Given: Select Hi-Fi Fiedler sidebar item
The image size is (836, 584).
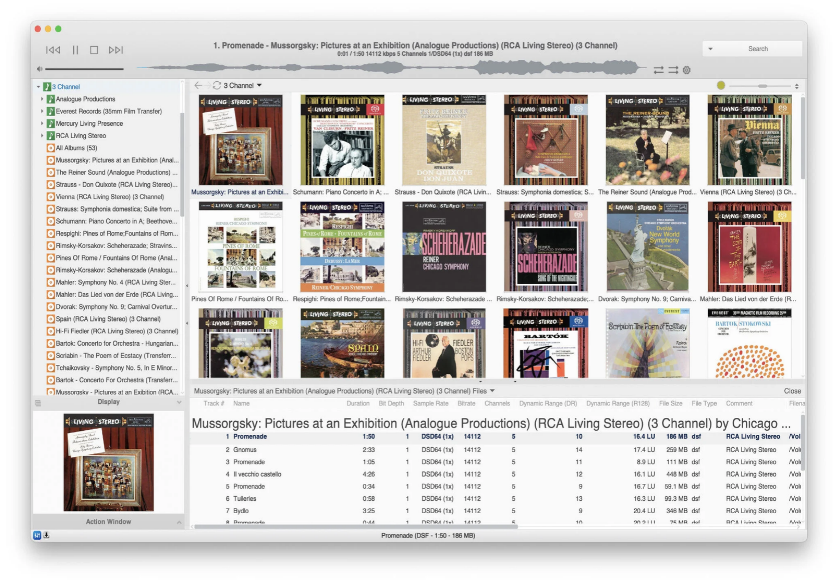Looking at the screenshot, I should tap(112, 331).
